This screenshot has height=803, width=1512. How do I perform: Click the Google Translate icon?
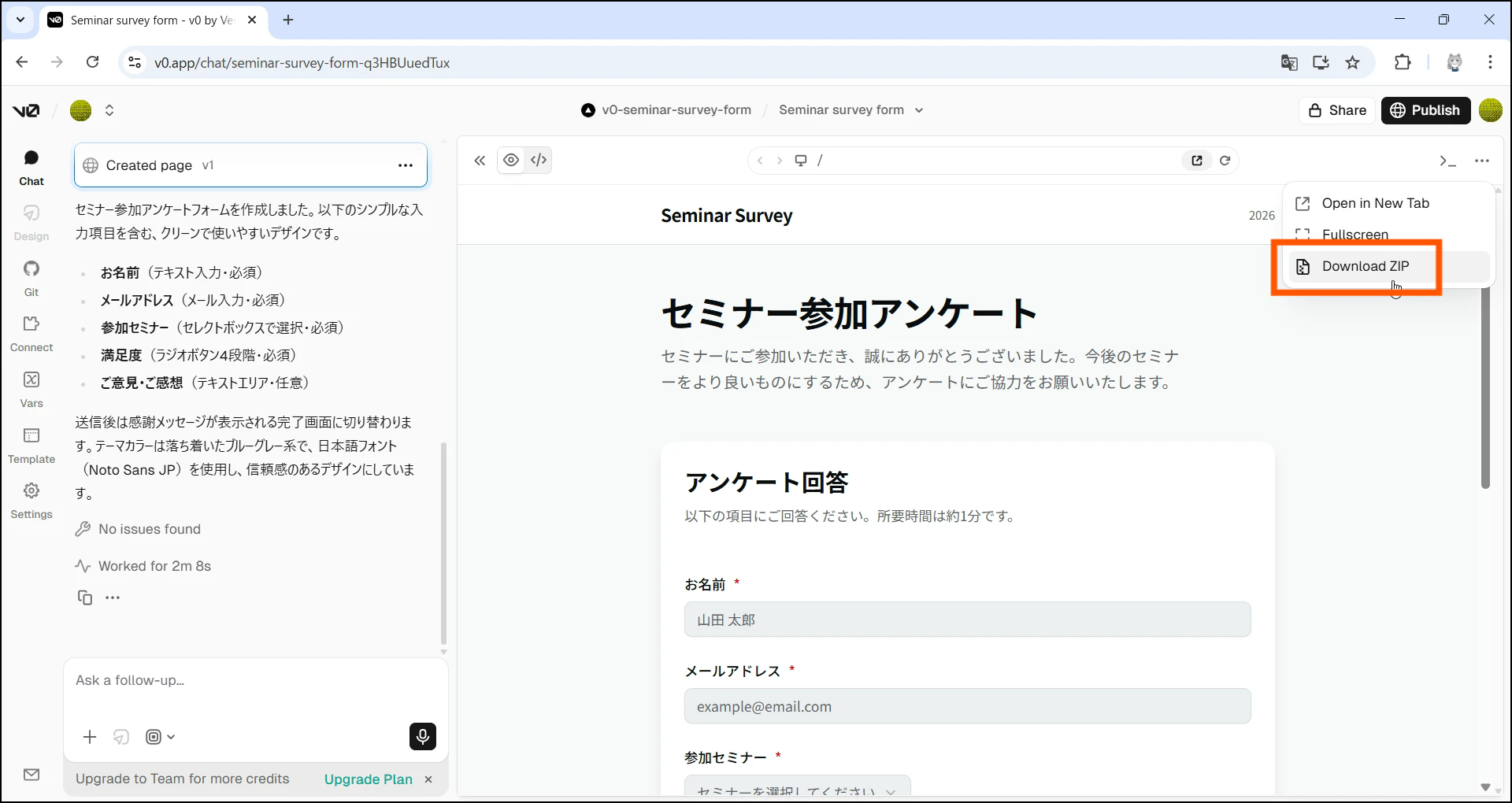coord(1289,62)
